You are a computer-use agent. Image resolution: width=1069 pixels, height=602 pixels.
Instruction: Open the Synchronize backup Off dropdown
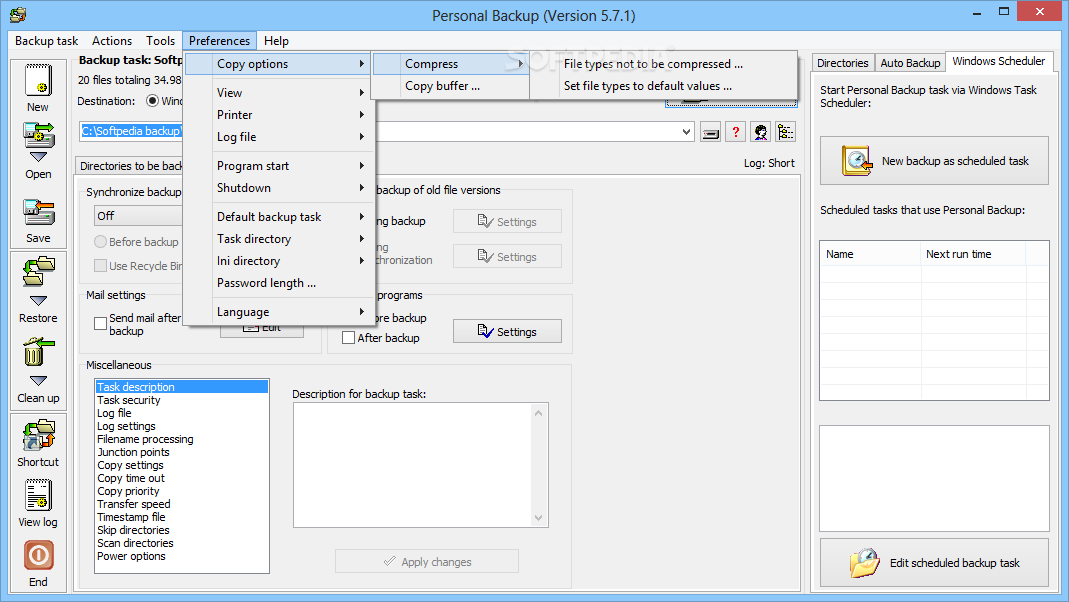[139, 216]
